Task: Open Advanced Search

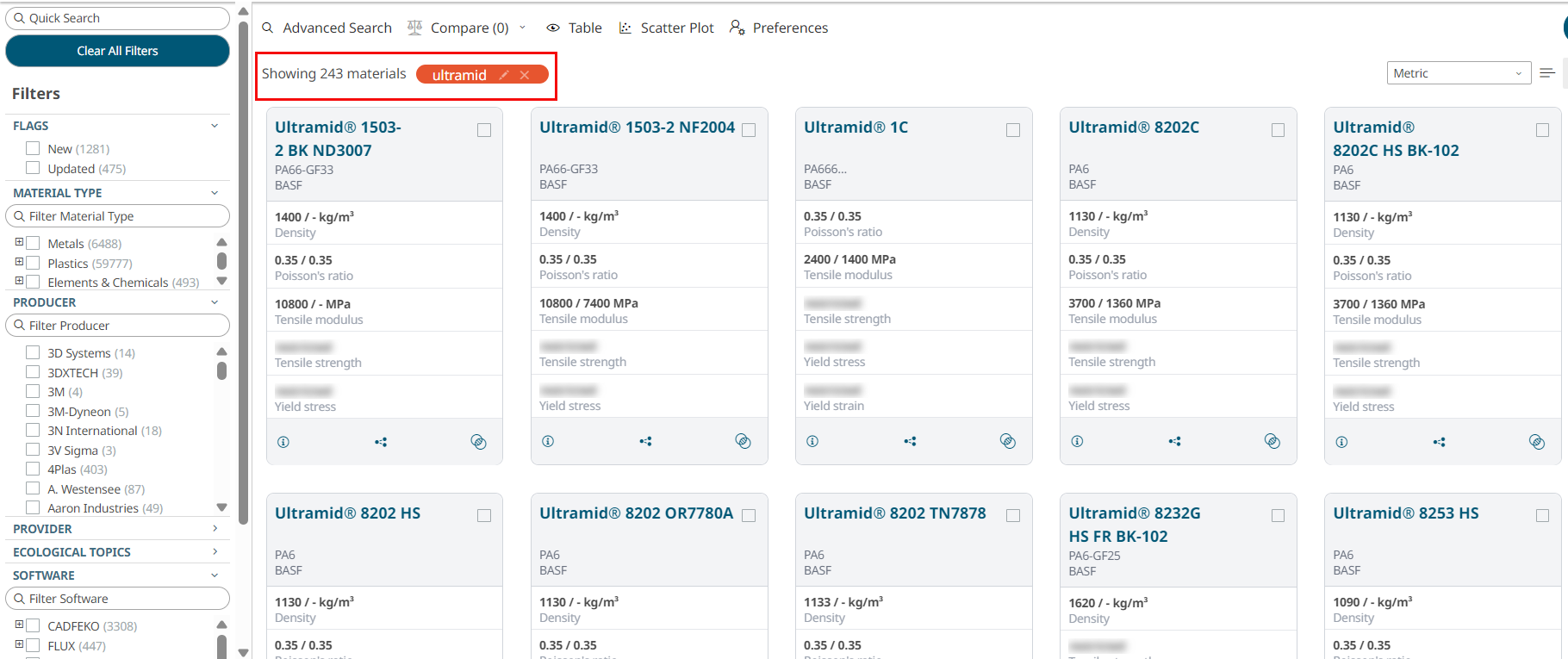Action: pyautogui.click(x=337, y=28)
